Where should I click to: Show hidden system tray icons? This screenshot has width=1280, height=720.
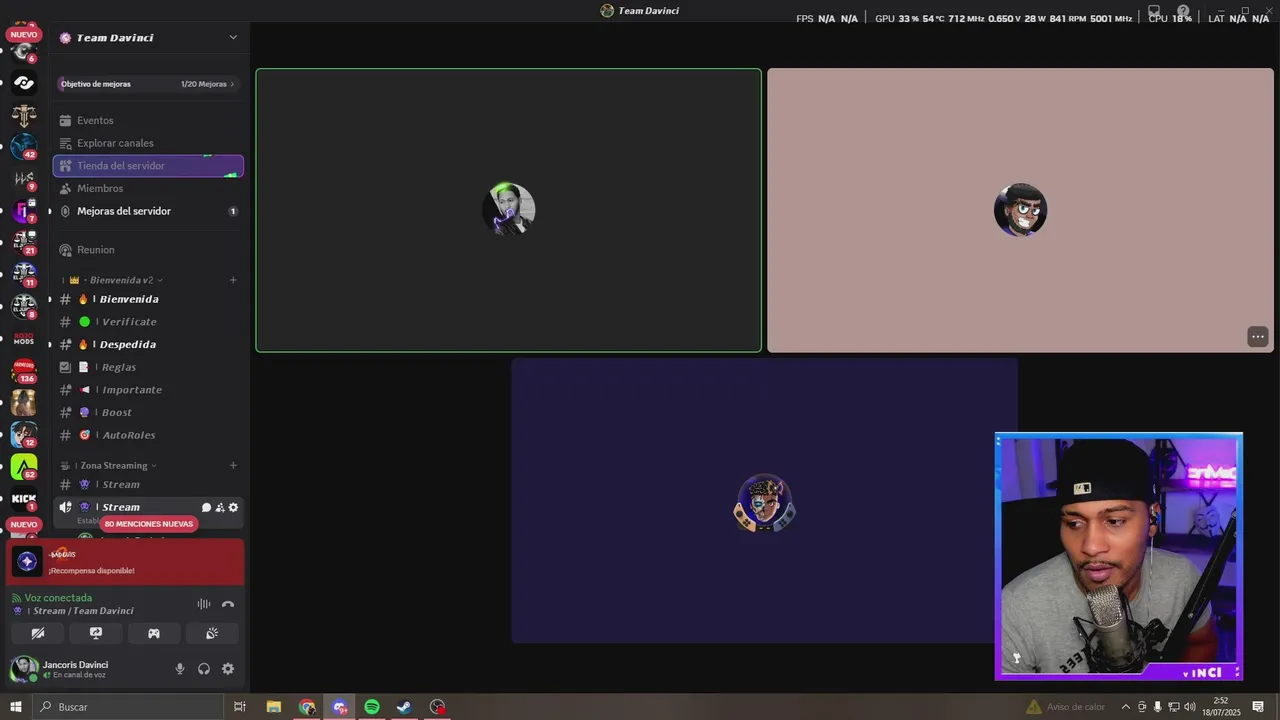tap(1126, 707)
